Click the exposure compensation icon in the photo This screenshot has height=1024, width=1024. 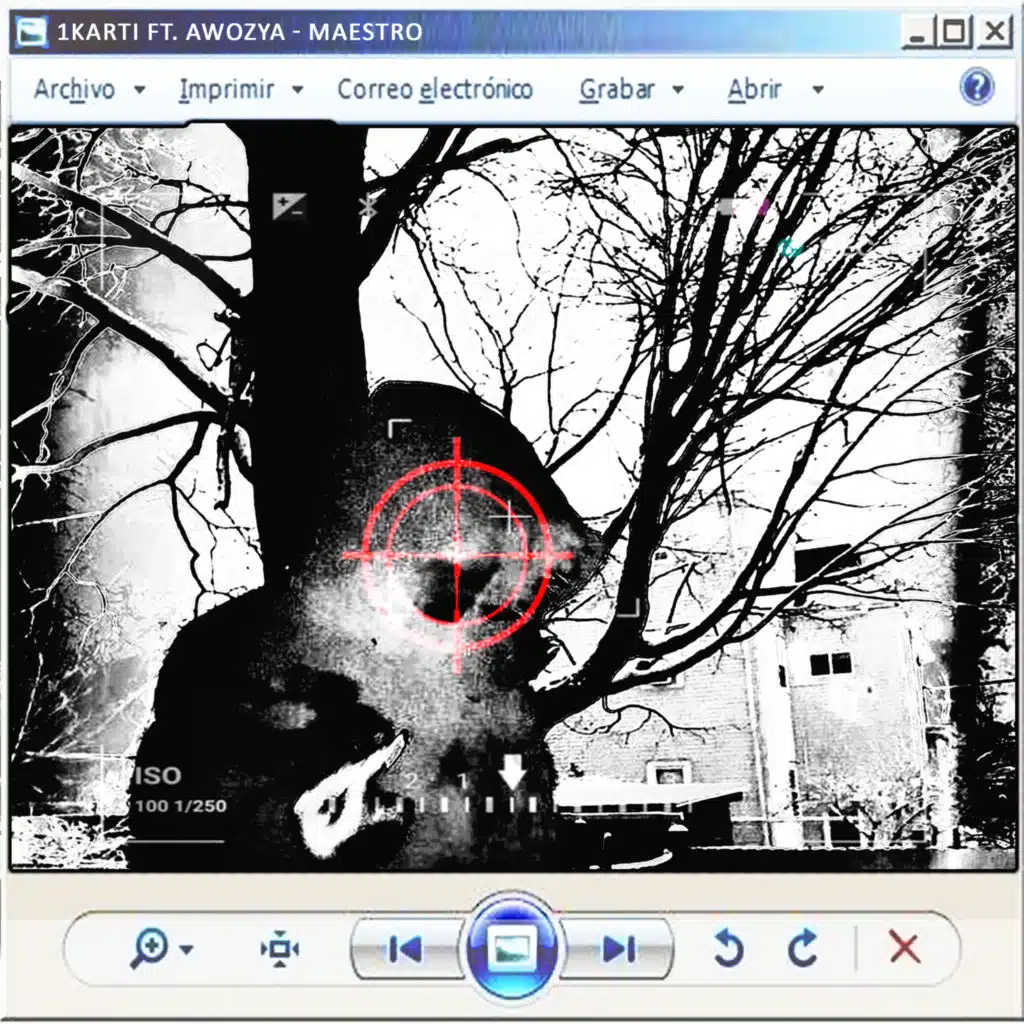pyautogui.click(x=289, y=207)
